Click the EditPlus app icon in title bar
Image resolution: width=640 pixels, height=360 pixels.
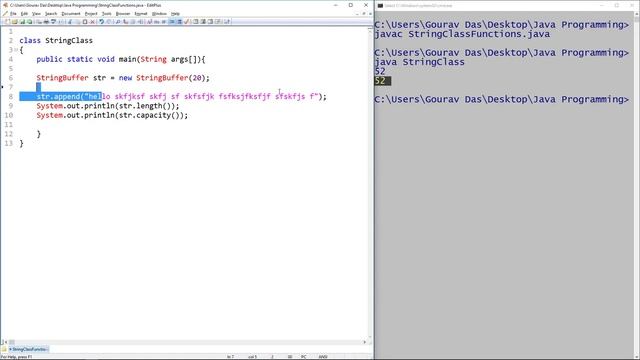point(5,5)
